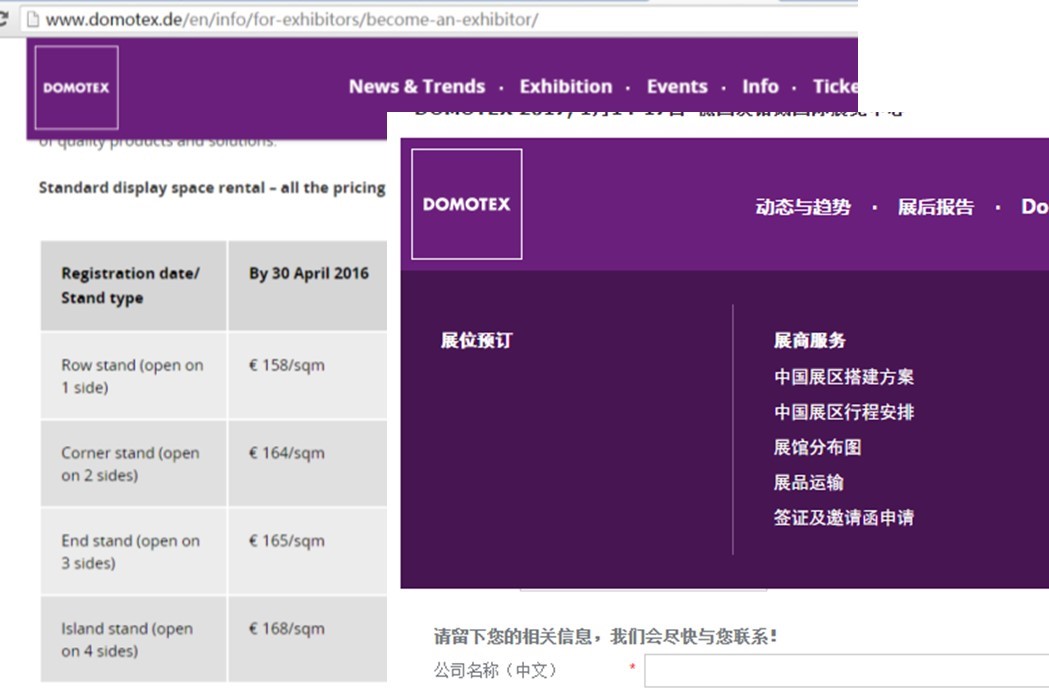
Task: Click the 请留下您的相关信息 prompt text
Action: click(x=605, y=636)
